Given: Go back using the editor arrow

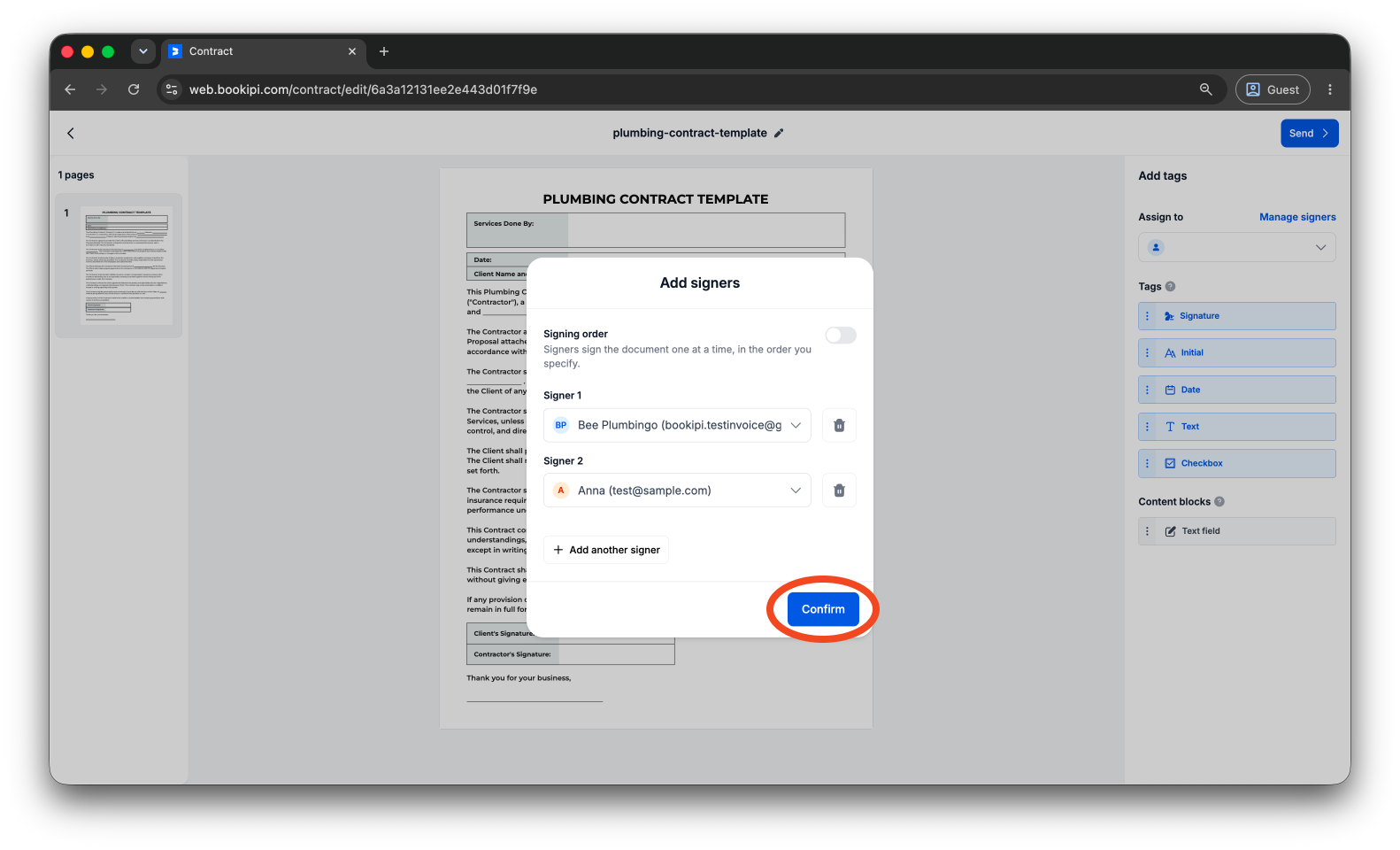Looking at the screenshot, I should 71,133.
